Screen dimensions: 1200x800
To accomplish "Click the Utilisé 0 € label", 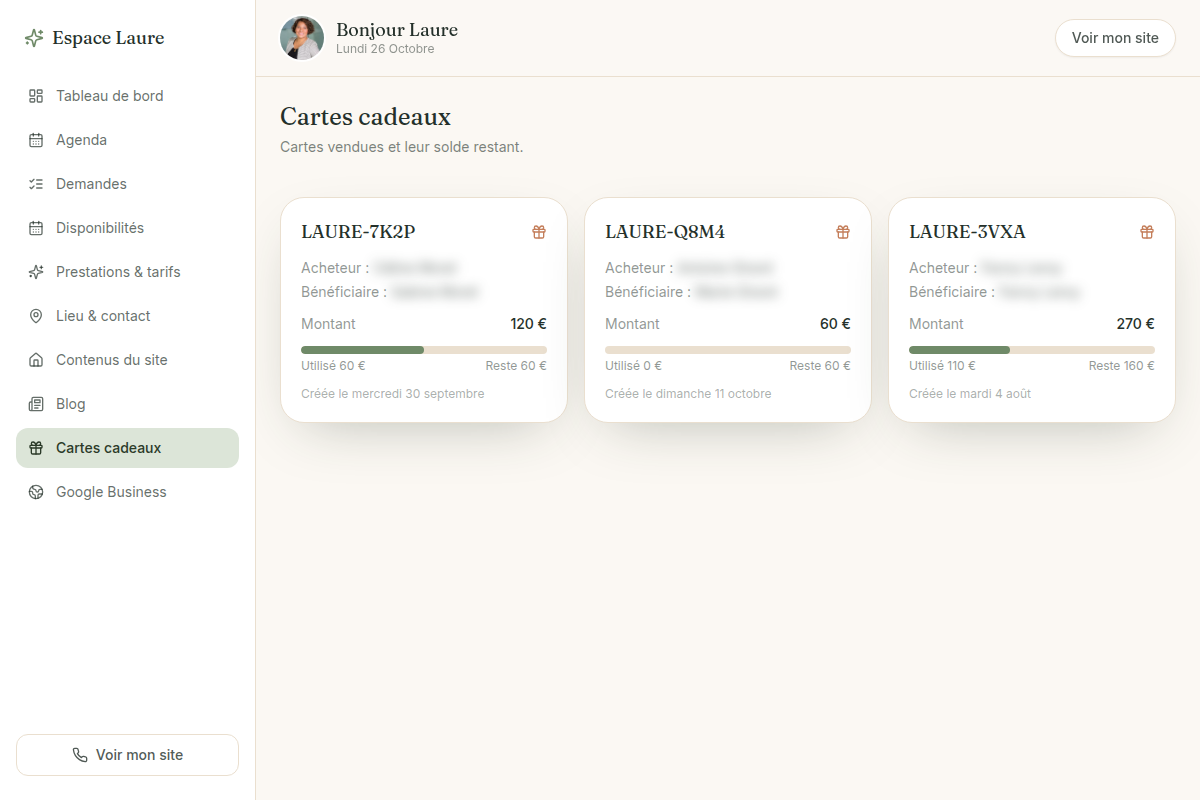I will (633, 366).
